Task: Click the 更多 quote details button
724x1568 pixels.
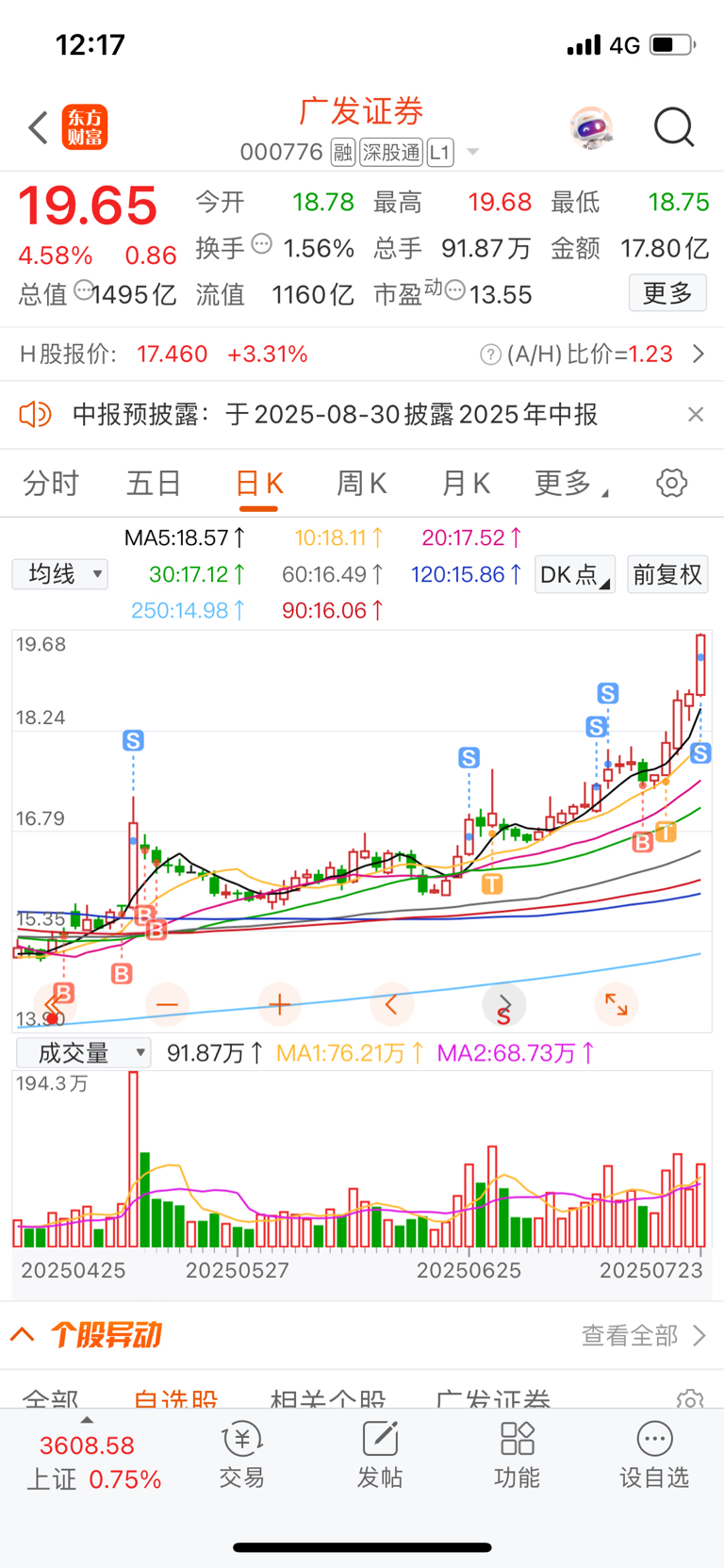Action: click(x=667, y=293)
